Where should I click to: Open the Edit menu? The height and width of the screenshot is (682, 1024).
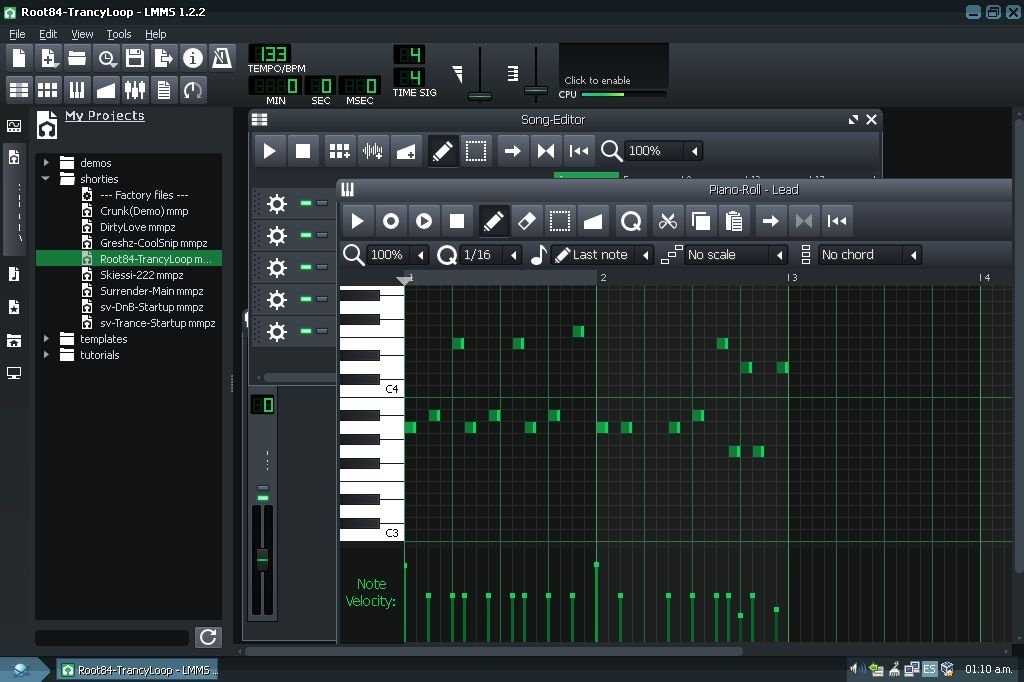(x=48, y=34)
